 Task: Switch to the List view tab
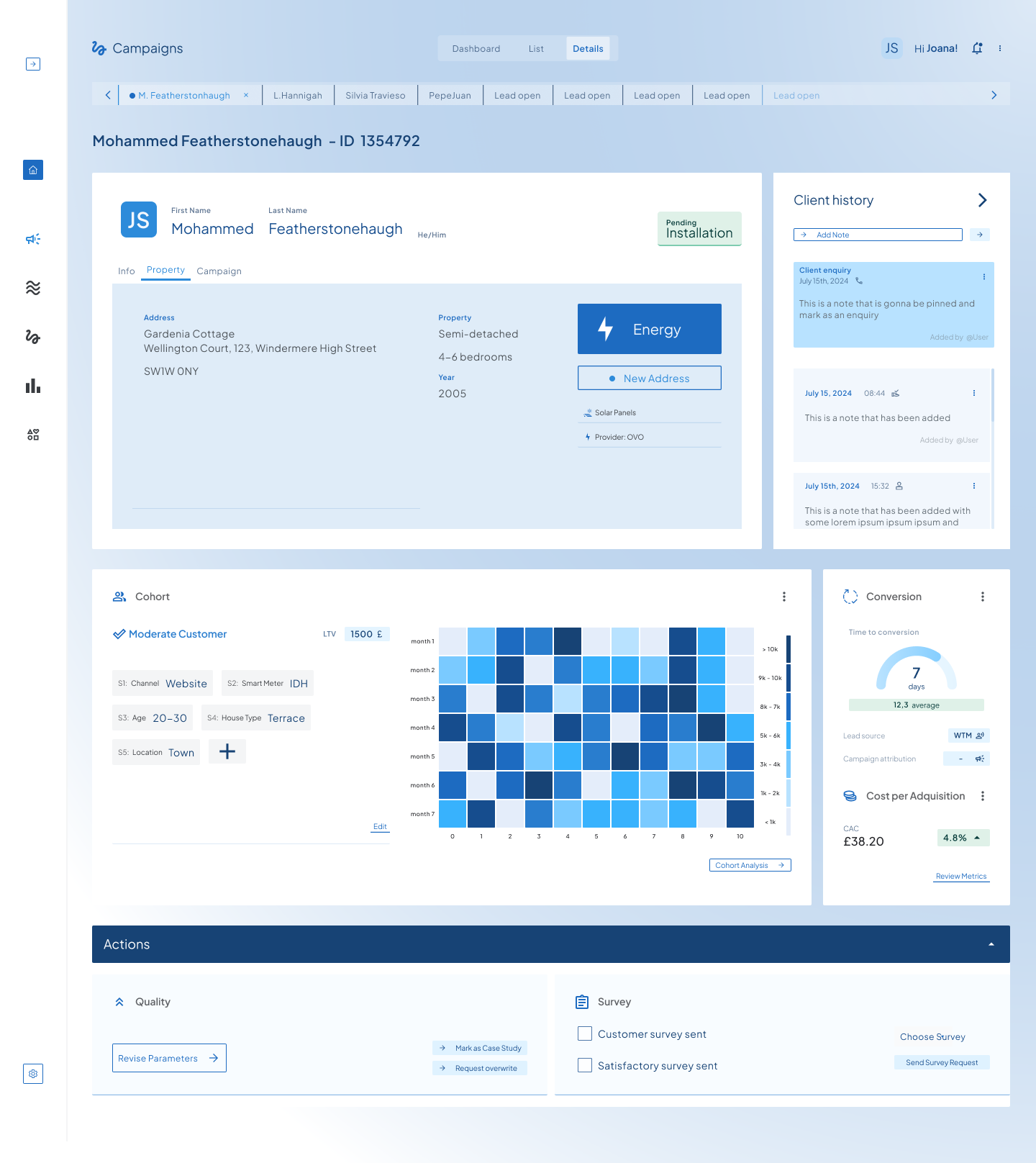click(x=536, y=48)
